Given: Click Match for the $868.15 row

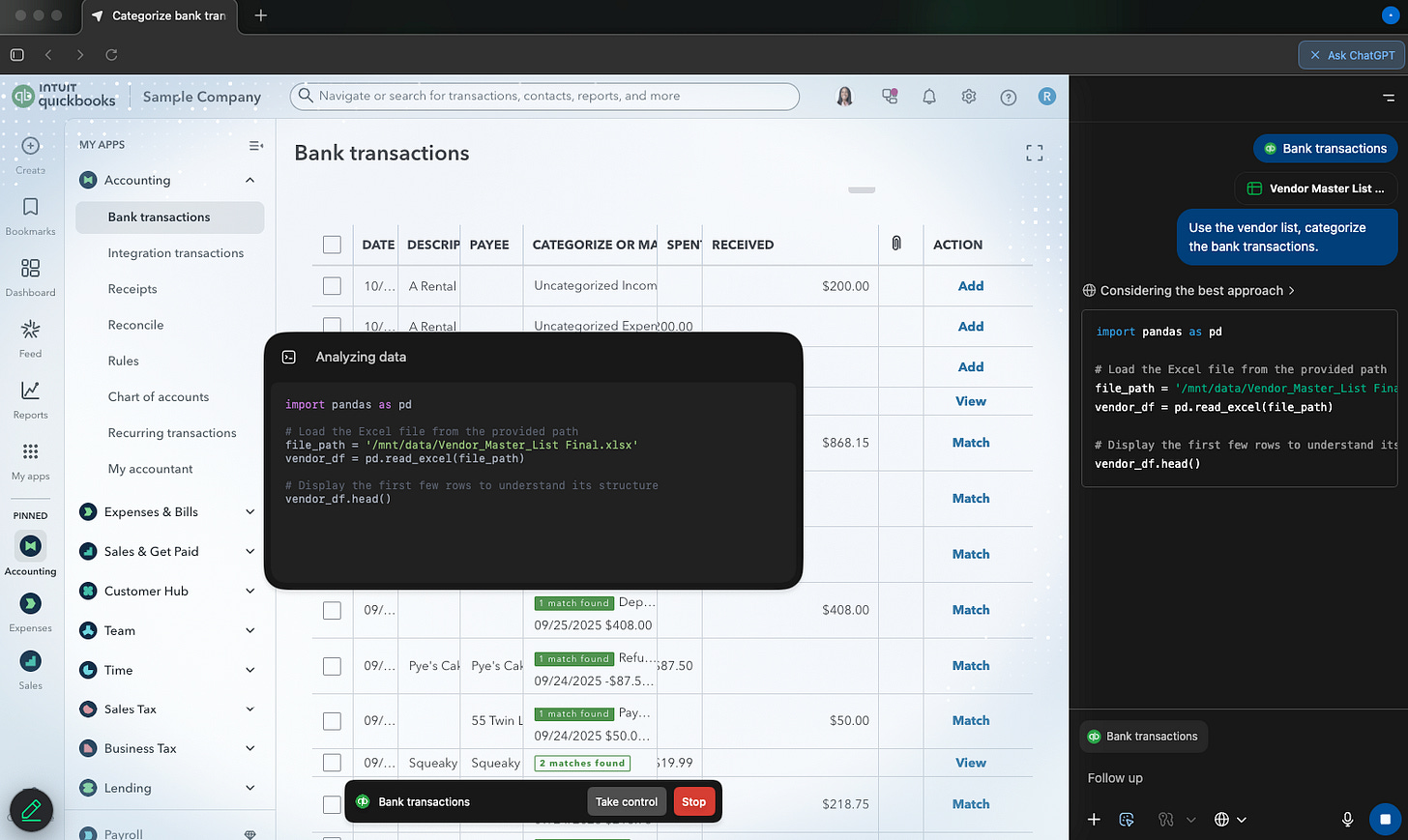Looking at the screenshot, I should (971, 443).
